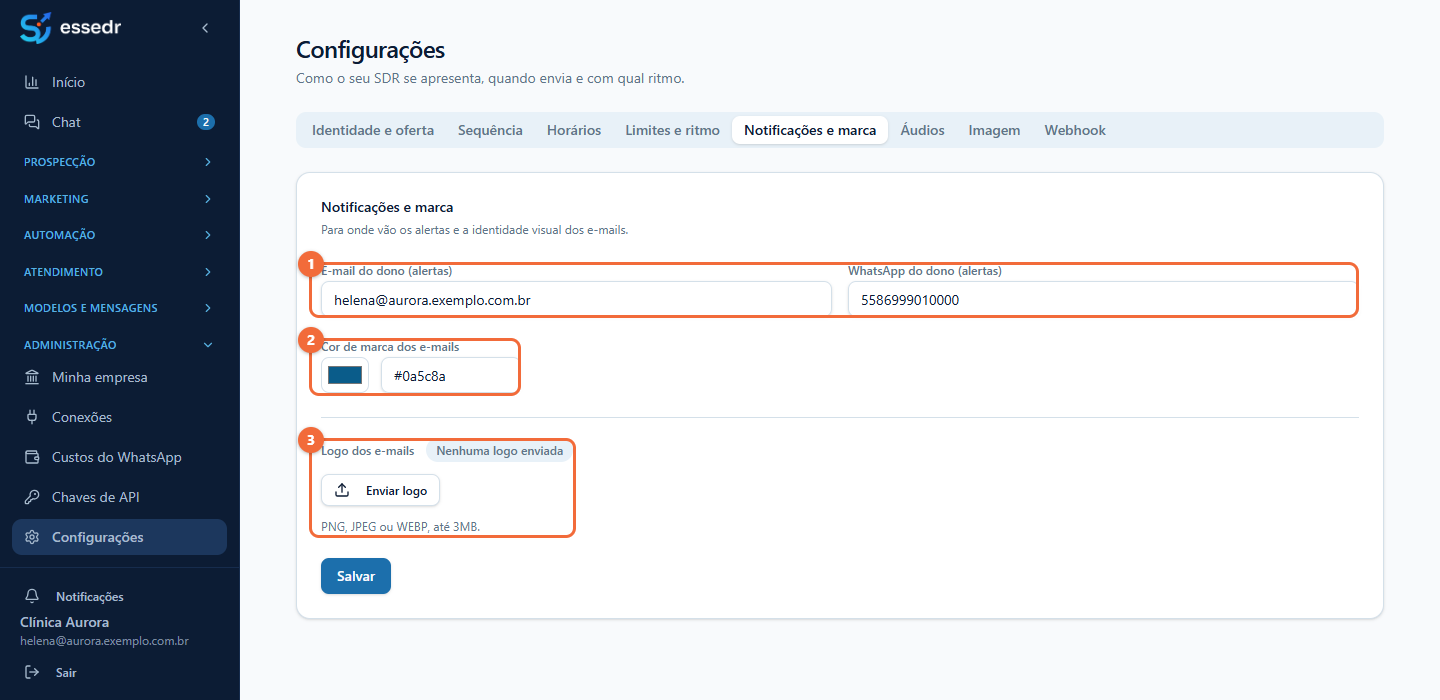Focus the hex color field #0a5c8a
Screen dimensions: 1440x700
tap(450, 375)
